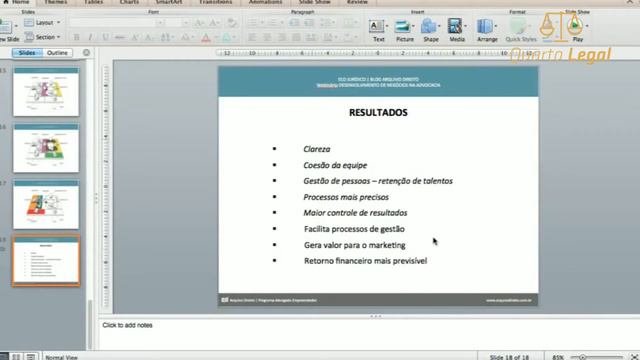Image resolution: width=640 pixels, height=360 pixels.
Task: Toggle Italic formatting
Action: 90,38
